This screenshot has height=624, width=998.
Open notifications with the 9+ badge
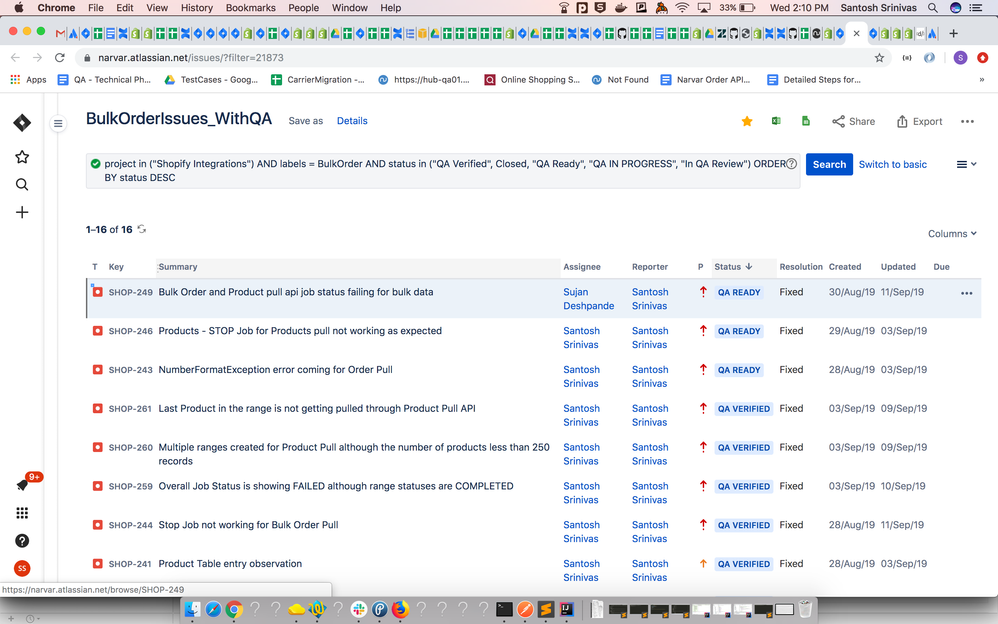pos(24,484)
